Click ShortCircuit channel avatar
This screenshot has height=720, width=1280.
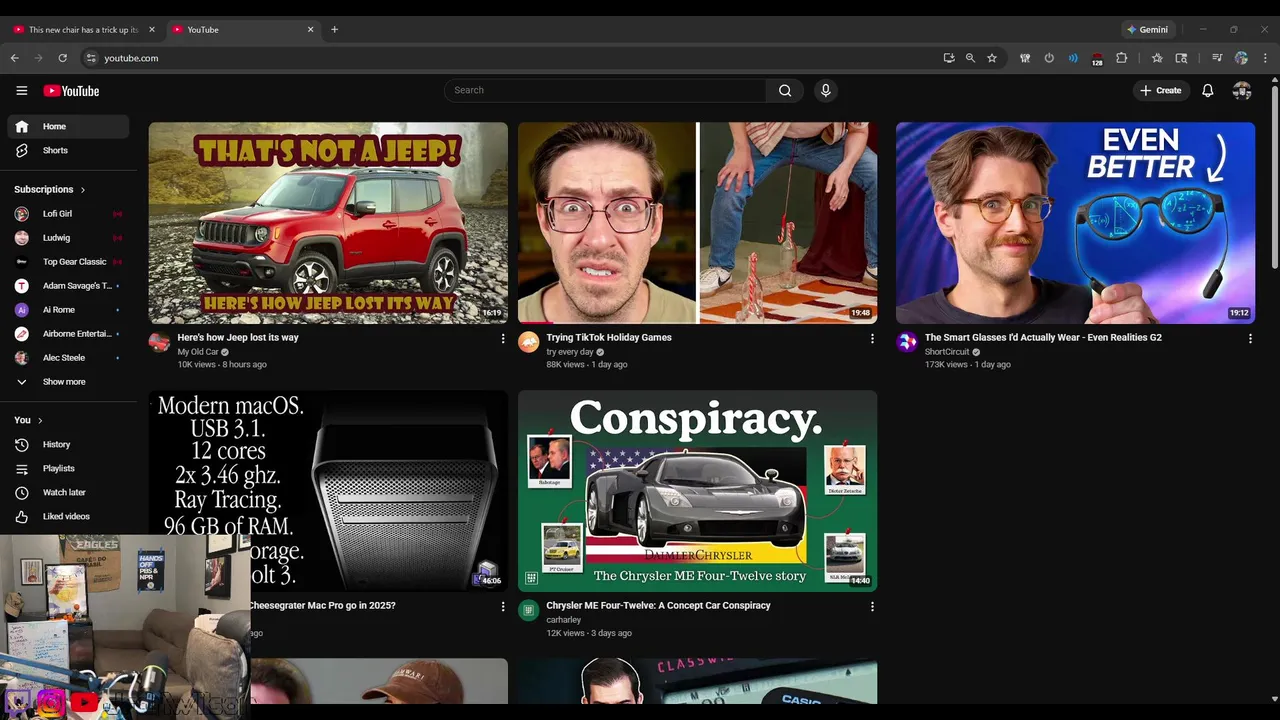(906, 343)
